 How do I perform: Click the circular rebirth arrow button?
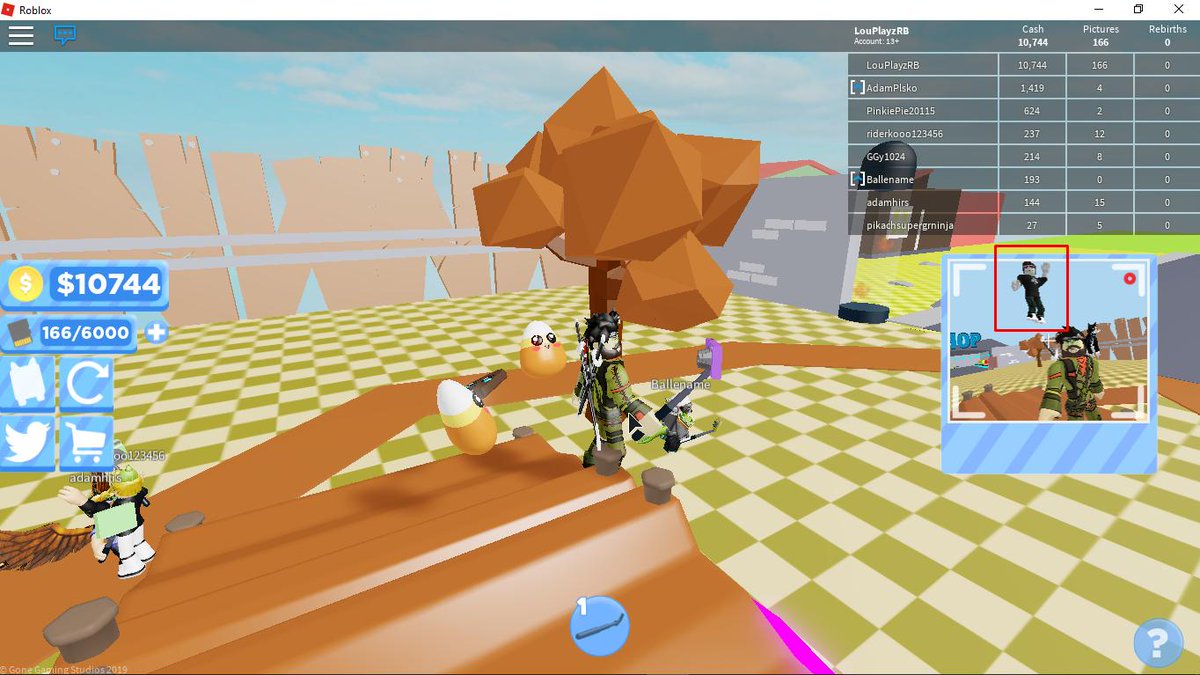click(86, 384)
